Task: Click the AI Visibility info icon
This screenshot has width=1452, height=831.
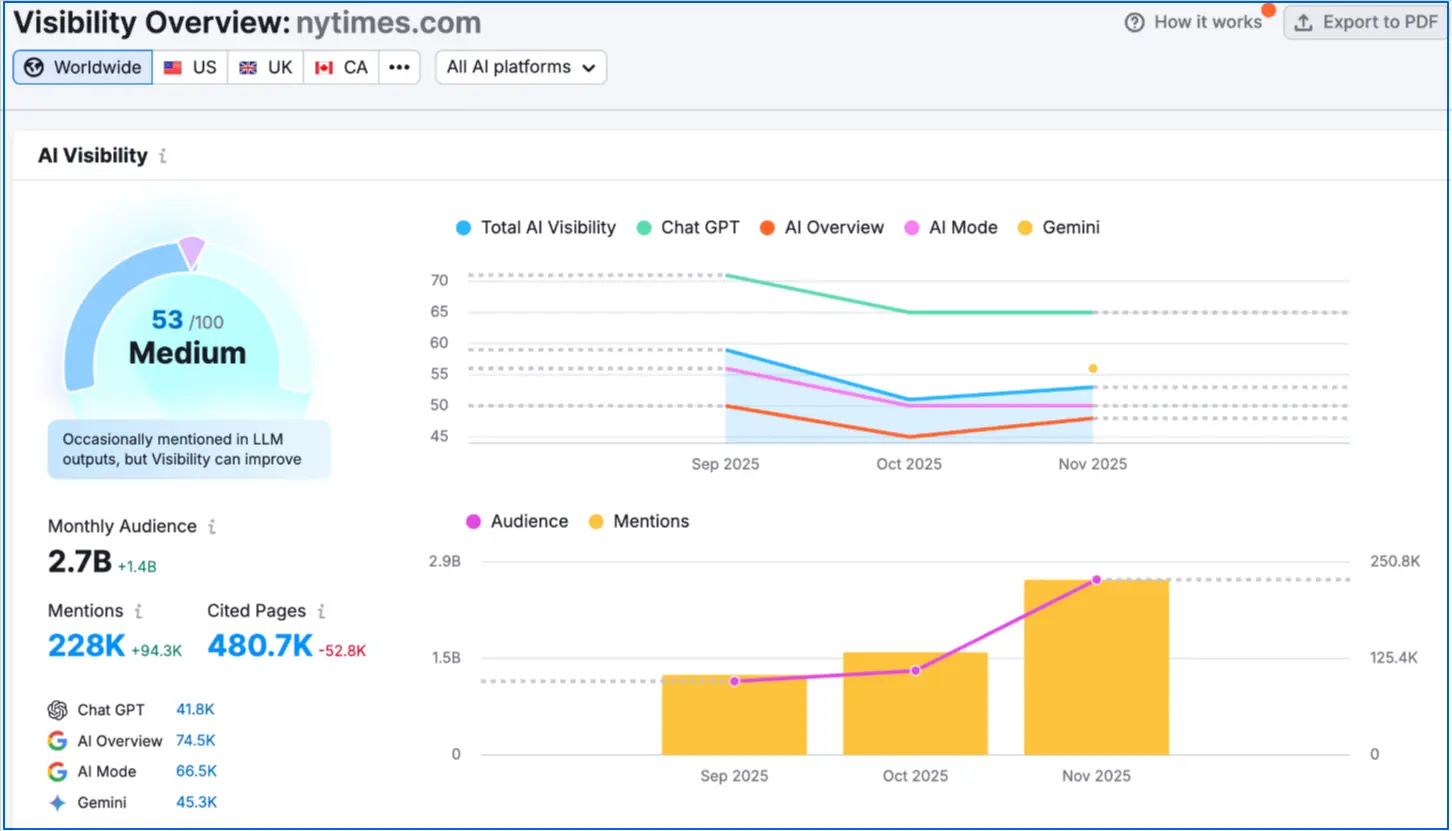Action: click(x=163, y=156)
